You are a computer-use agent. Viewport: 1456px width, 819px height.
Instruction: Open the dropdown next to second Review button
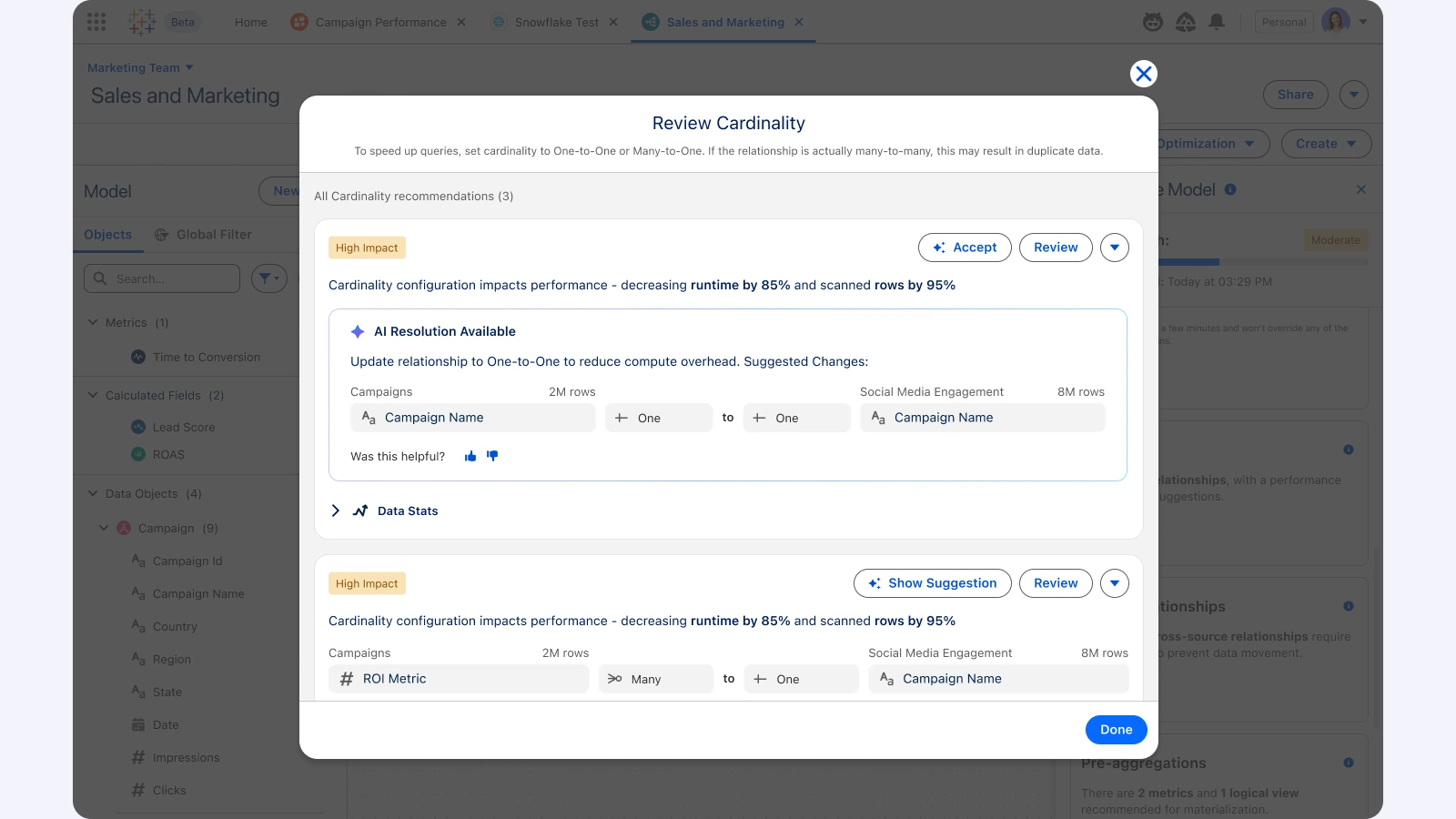coord(1115,583)
